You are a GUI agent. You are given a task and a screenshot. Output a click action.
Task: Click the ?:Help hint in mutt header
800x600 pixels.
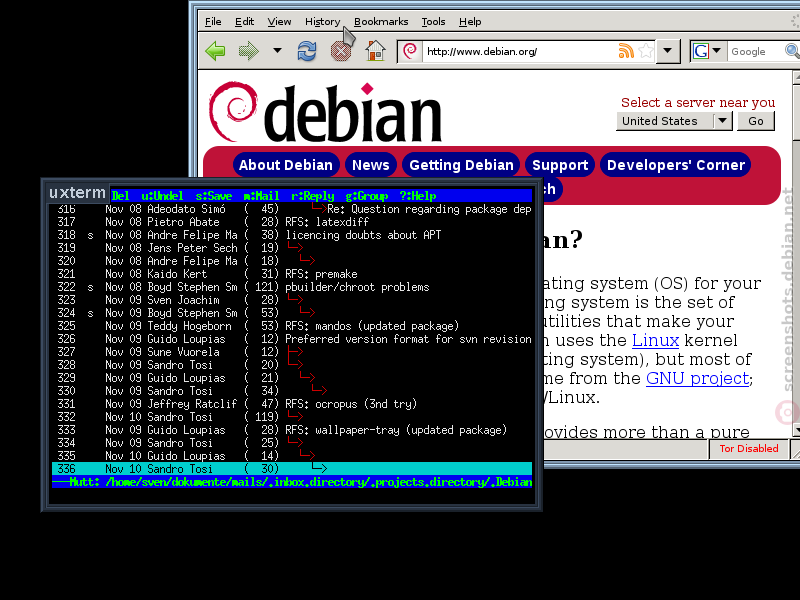coord(417,196)
